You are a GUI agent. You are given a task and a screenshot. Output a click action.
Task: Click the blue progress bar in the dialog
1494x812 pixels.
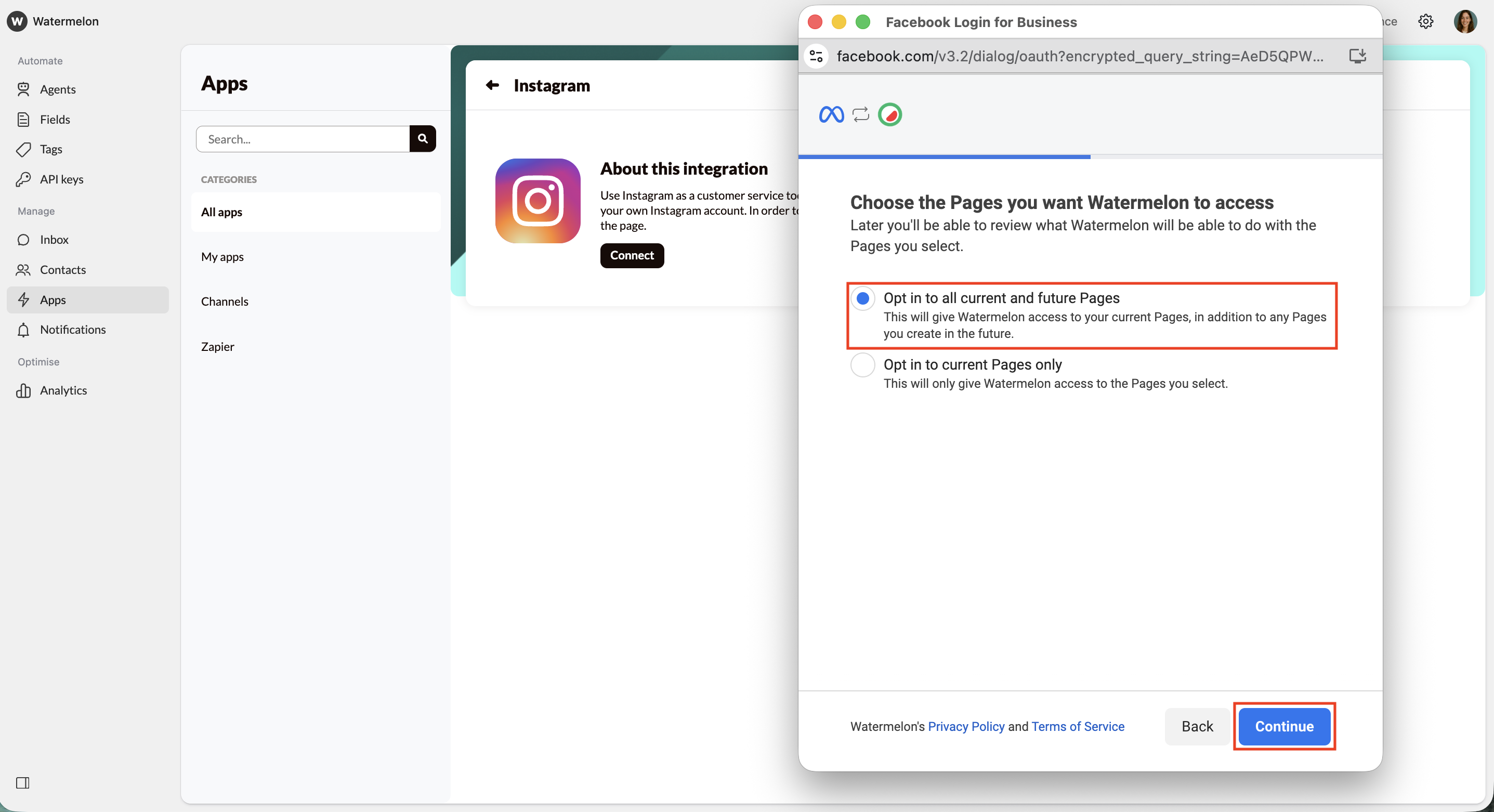[944, 156]
